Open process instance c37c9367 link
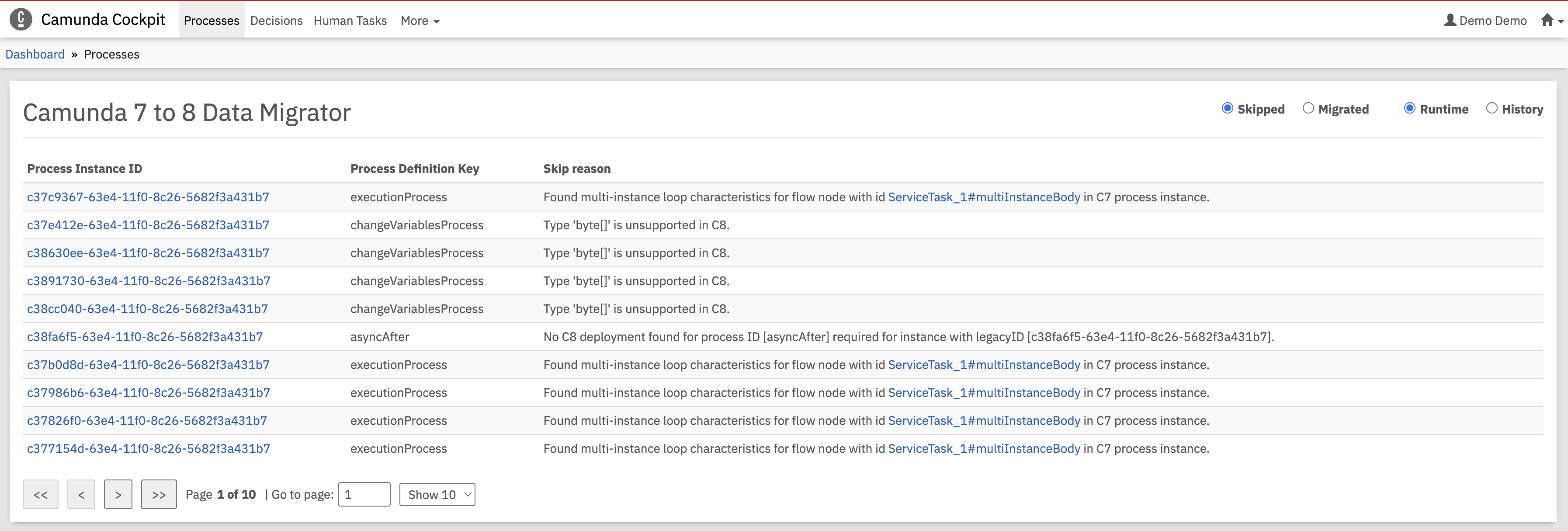1568x531 pixels. 148,197
